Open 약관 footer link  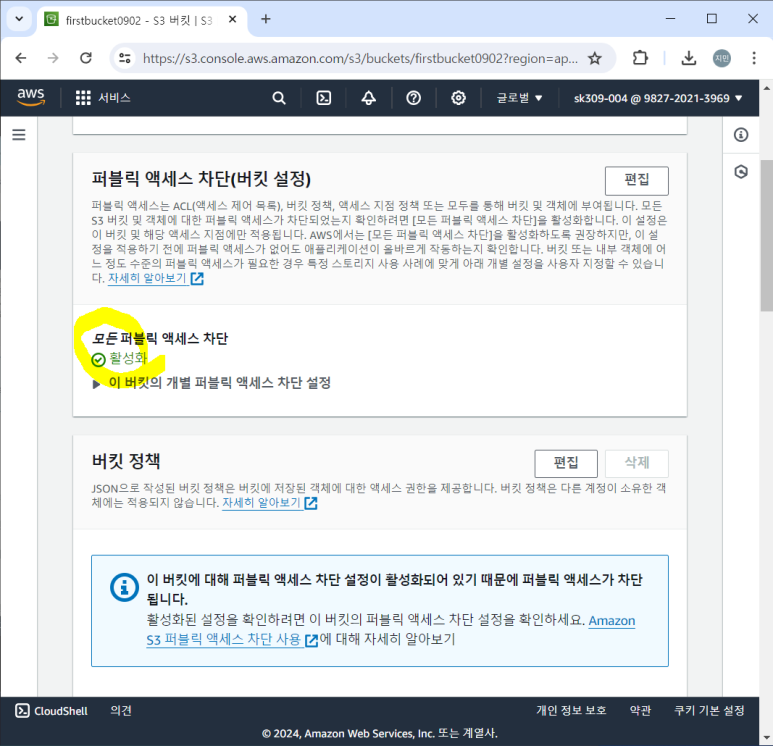coord(640,710)
